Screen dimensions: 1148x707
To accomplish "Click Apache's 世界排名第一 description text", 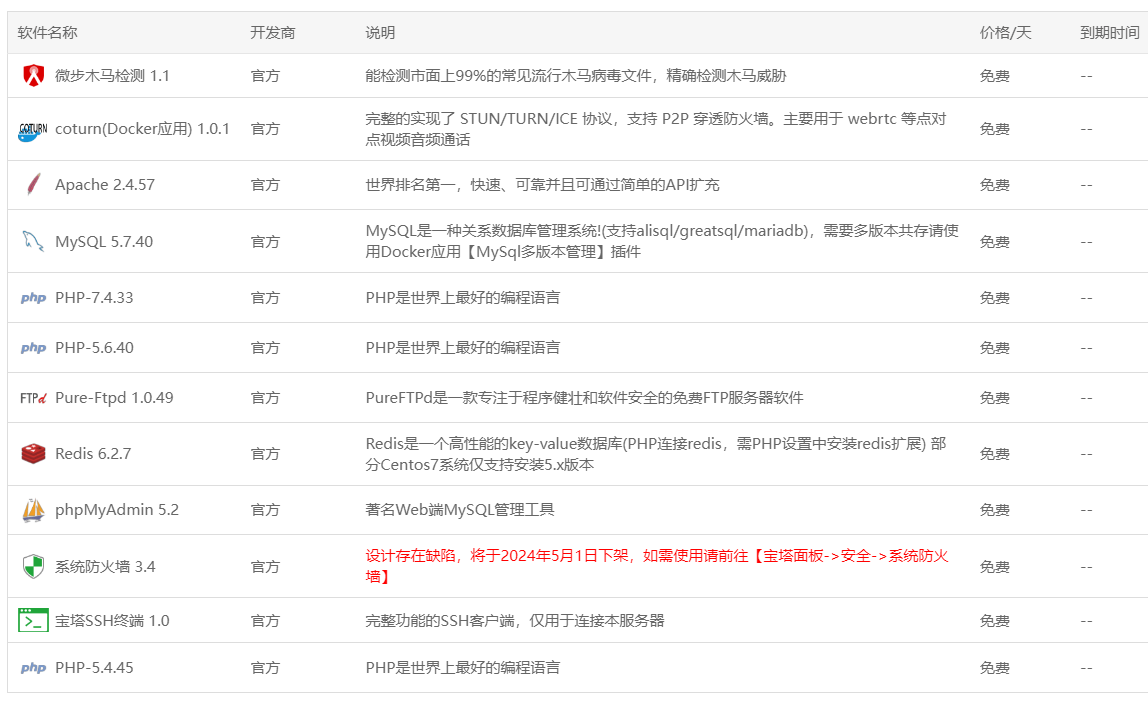I will (x=543, y=184).
